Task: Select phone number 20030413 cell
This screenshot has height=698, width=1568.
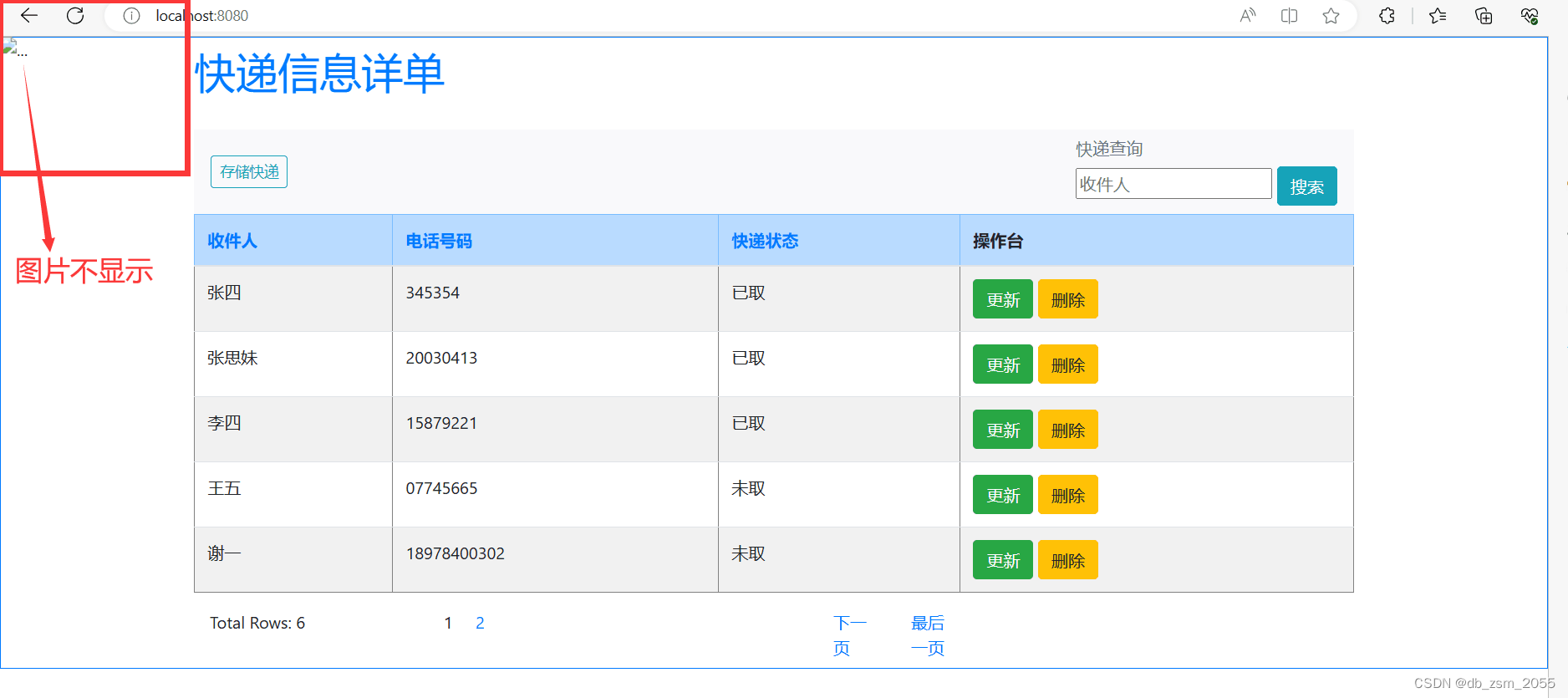Action: point(441,358)
